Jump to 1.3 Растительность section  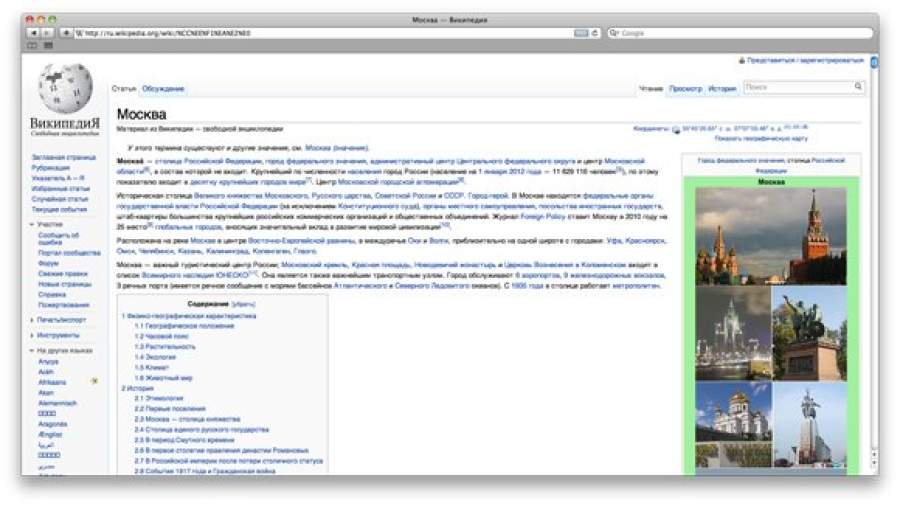pos(165,347)
